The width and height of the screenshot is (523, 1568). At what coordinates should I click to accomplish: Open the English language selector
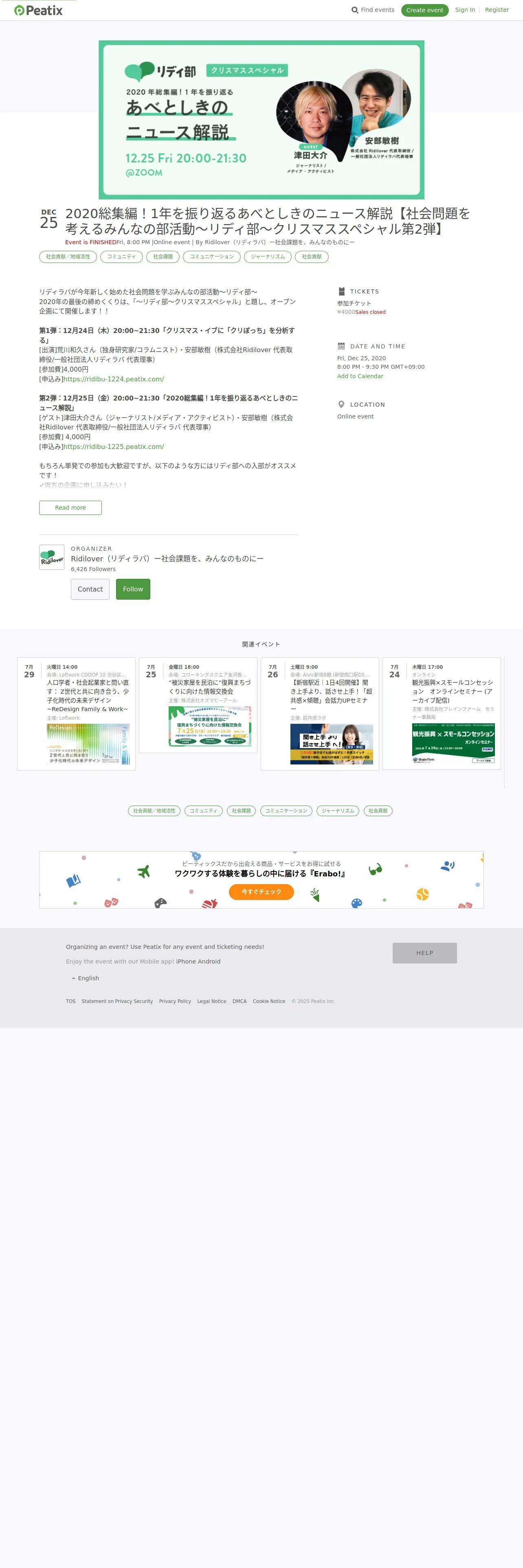click(85, 978)
